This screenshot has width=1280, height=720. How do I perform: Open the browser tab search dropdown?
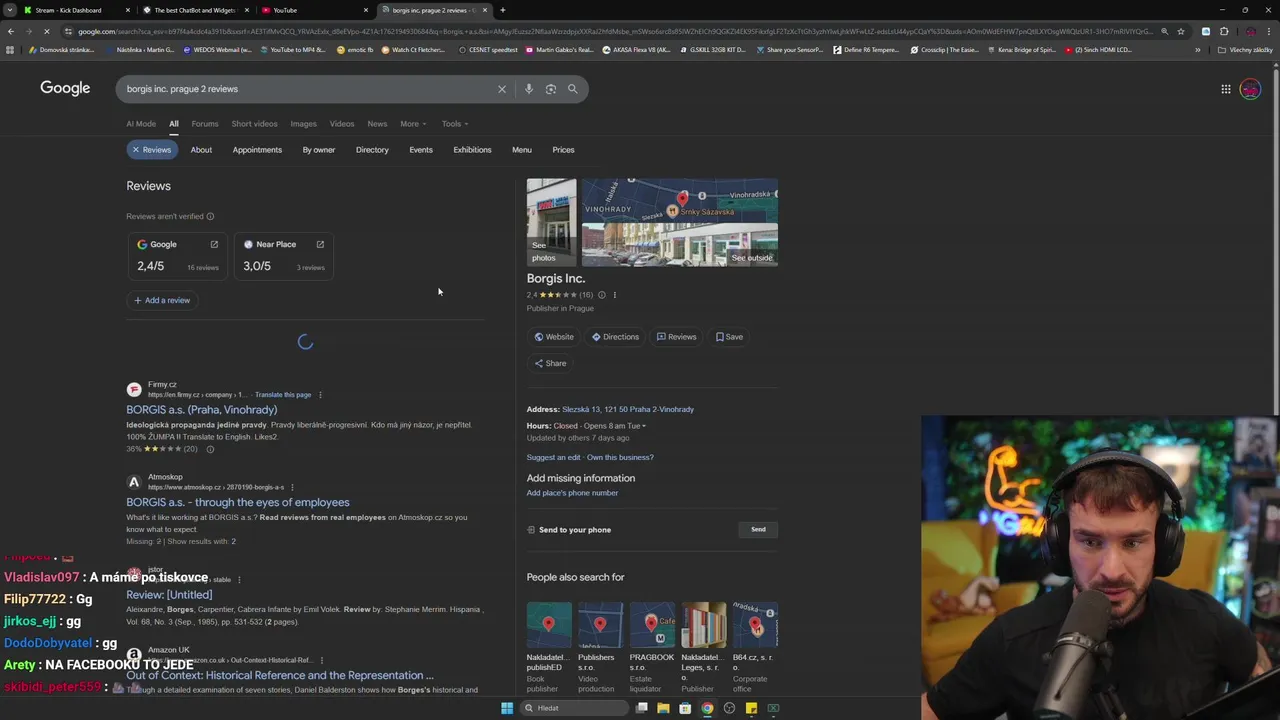click(10, 10)
